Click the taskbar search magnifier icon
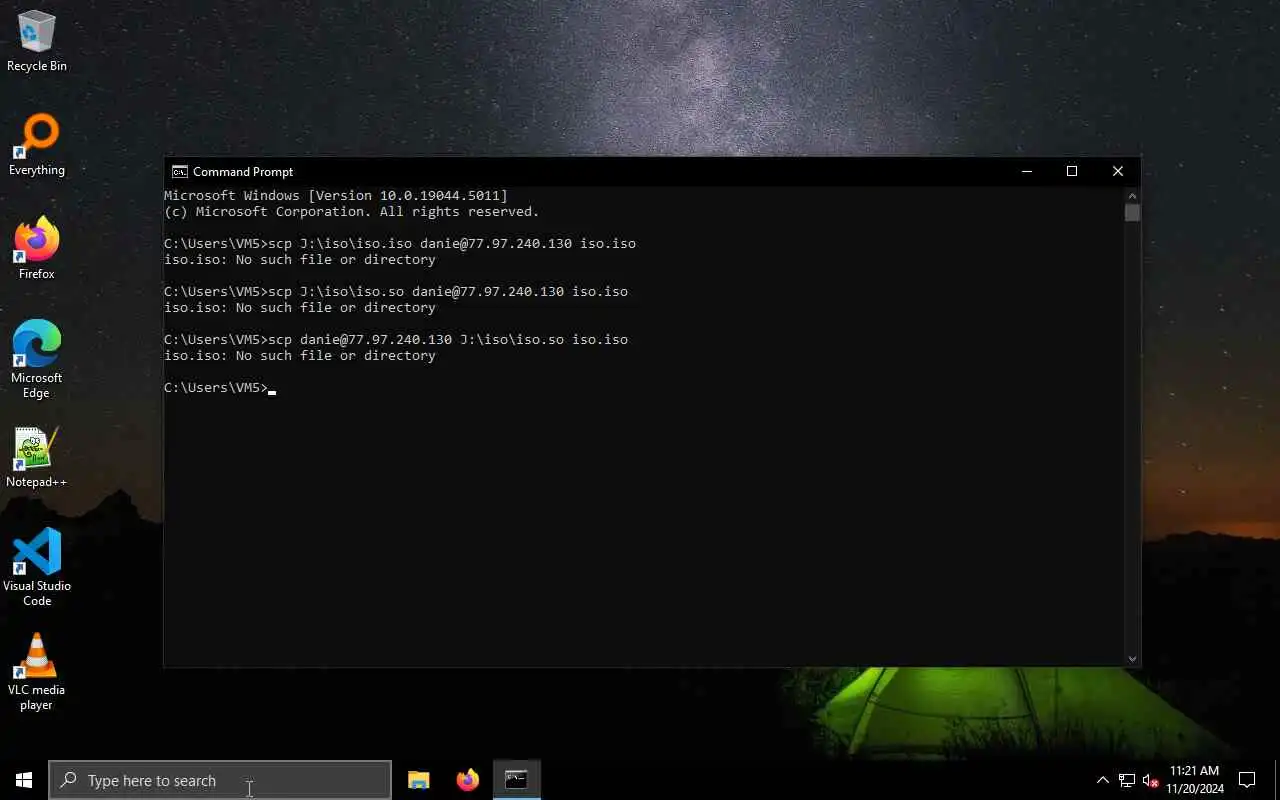The image size is (1280, 800). tap(68, 780)
